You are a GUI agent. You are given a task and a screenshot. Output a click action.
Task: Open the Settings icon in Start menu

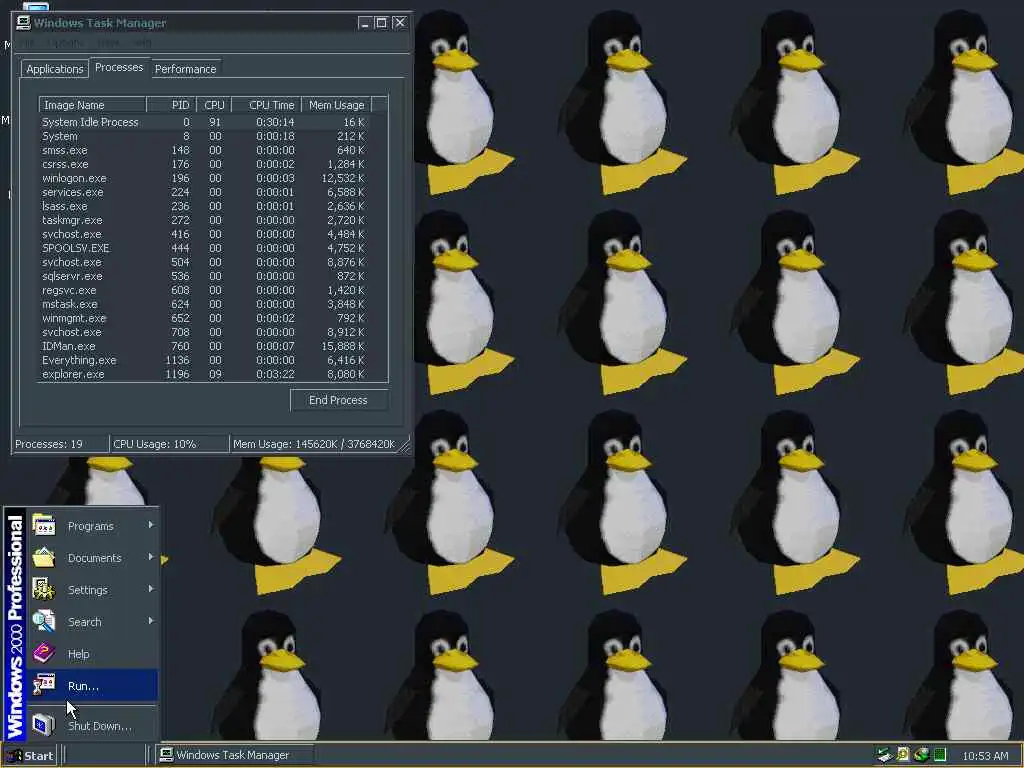click(x=44, y=590)
